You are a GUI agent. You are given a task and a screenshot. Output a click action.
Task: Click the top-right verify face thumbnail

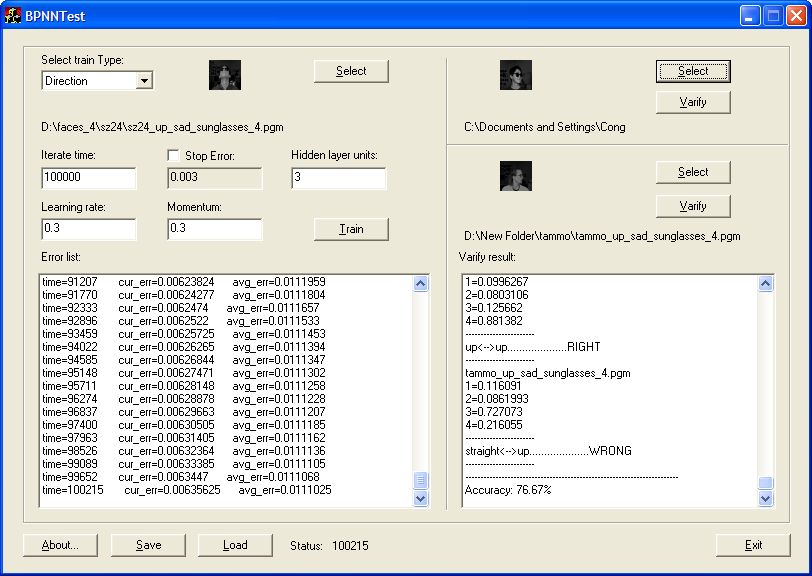[x=516, y=75]
